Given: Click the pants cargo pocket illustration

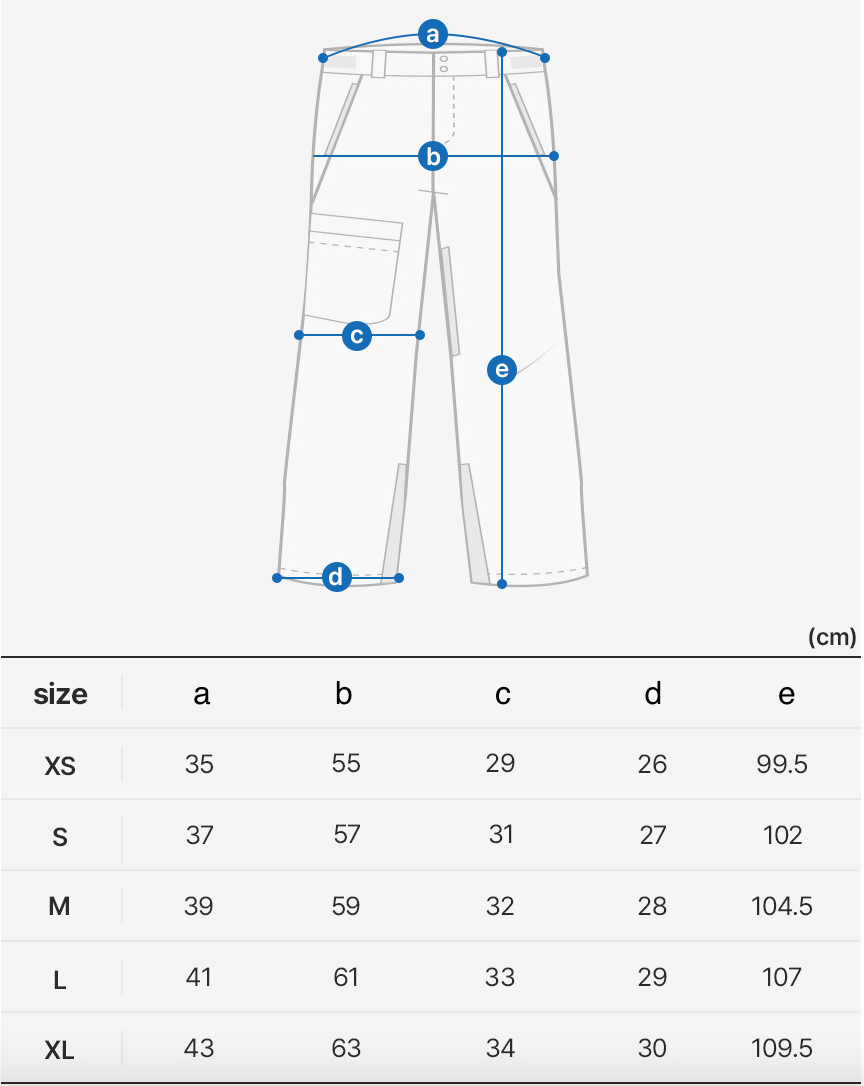Looking at the screenshot, I should coord(353,265).
